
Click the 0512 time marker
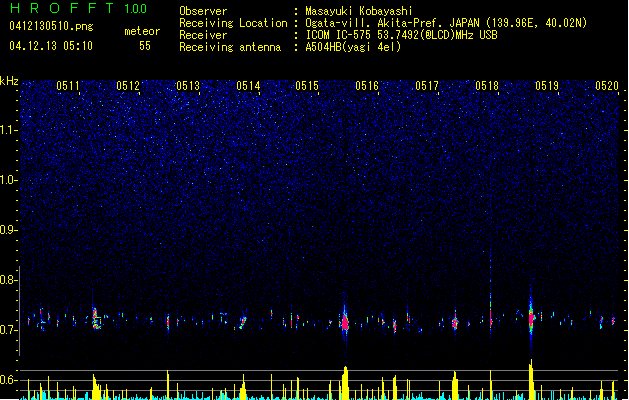tap(128, 86)
